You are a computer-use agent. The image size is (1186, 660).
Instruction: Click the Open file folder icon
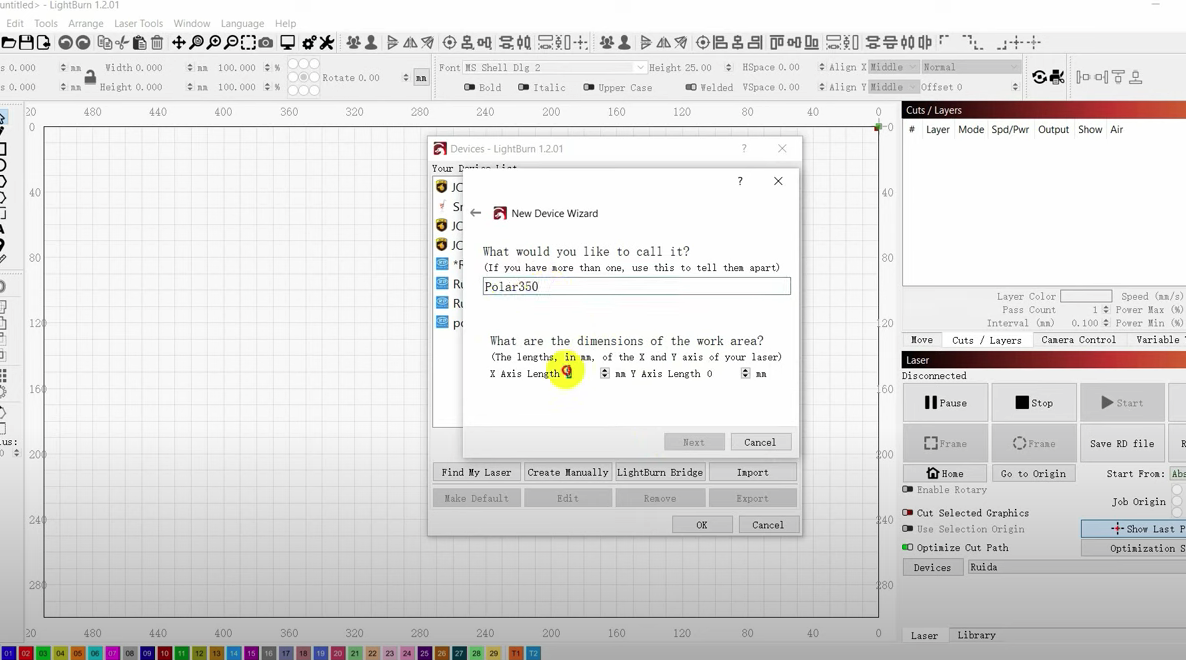8,43
